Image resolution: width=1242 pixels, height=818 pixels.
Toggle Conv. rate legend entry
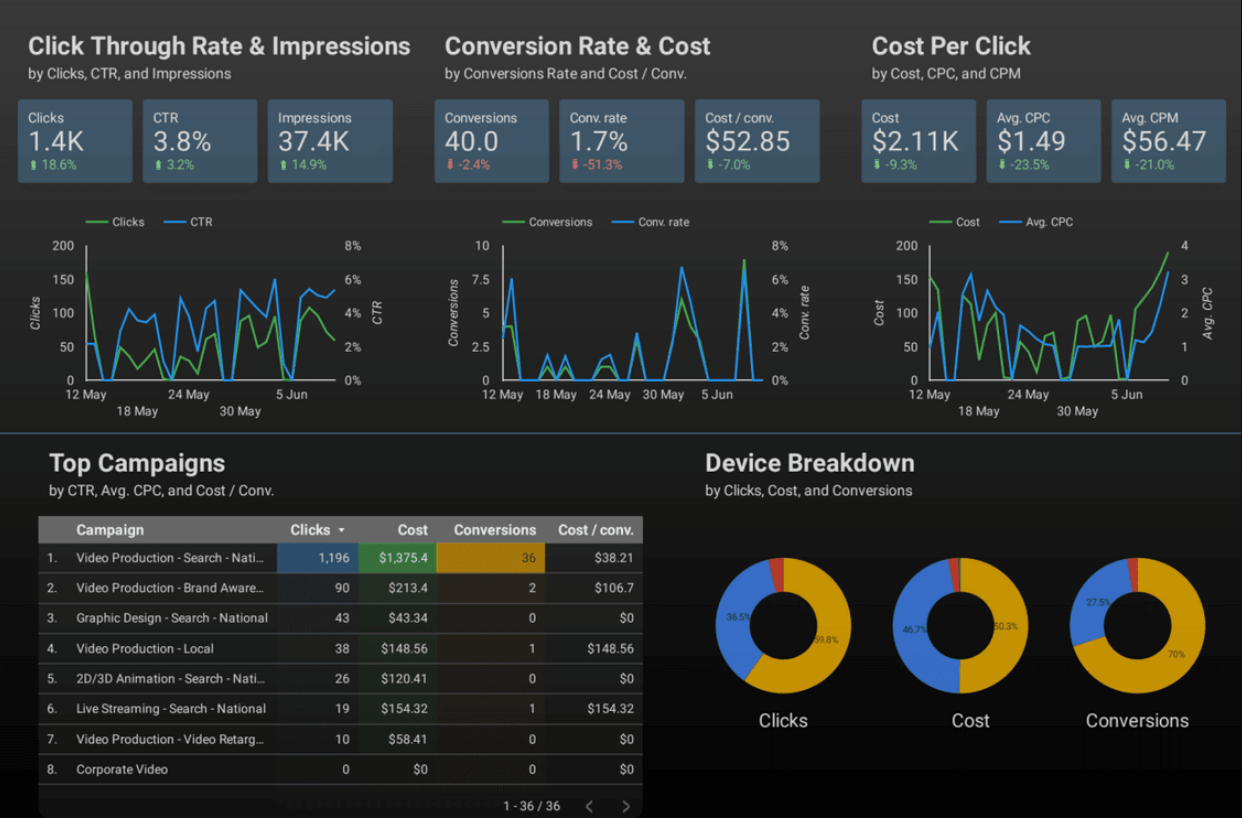tap(650, 222)
